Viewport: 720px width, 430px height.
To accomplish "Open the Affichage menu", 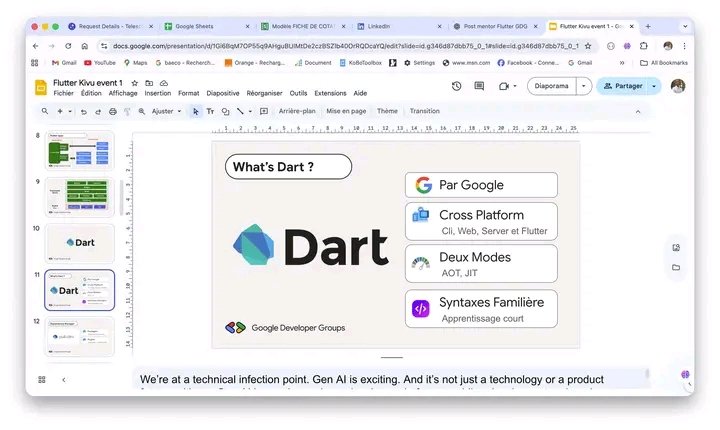I will [x=123, y=93].
